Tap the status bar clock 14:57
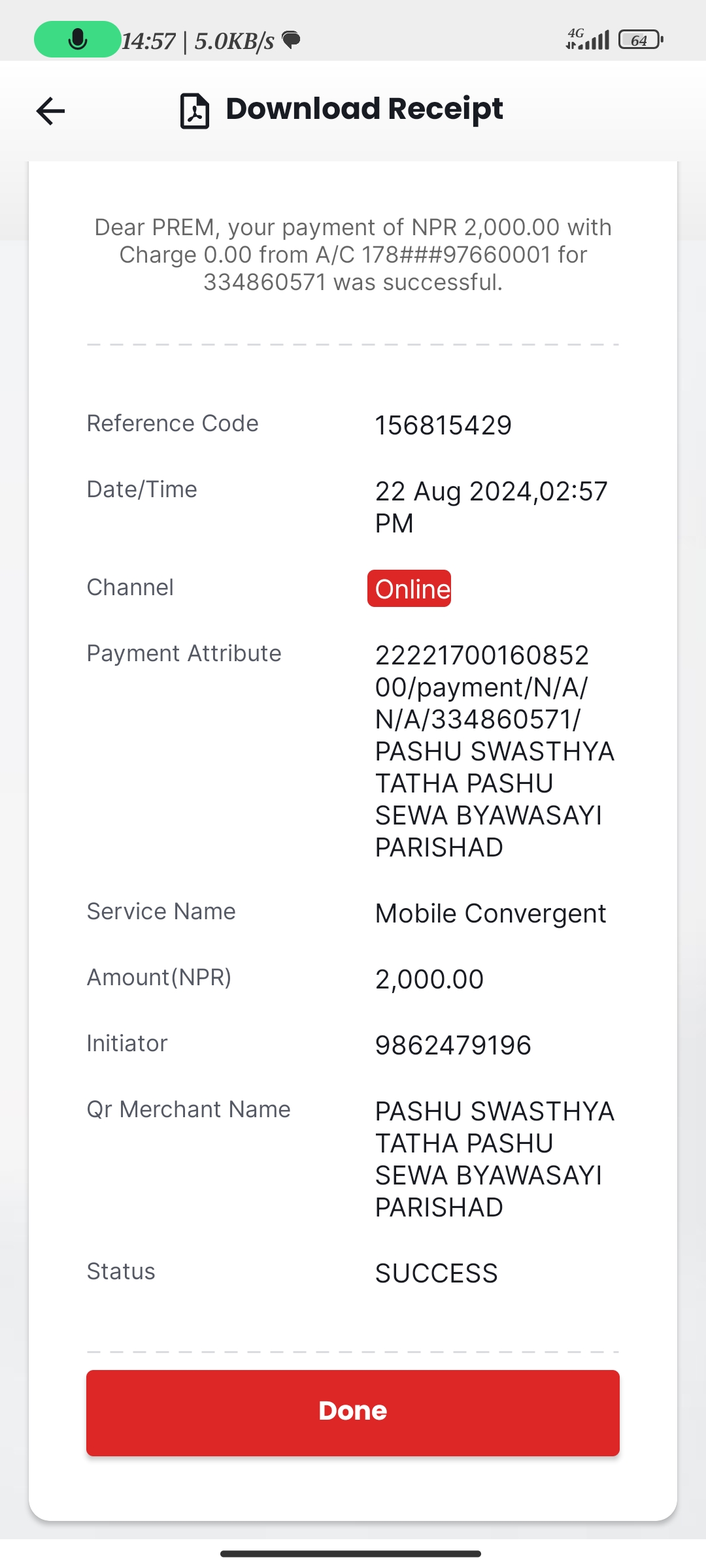Screen dimensions: 706x1568 click(148, 41)
